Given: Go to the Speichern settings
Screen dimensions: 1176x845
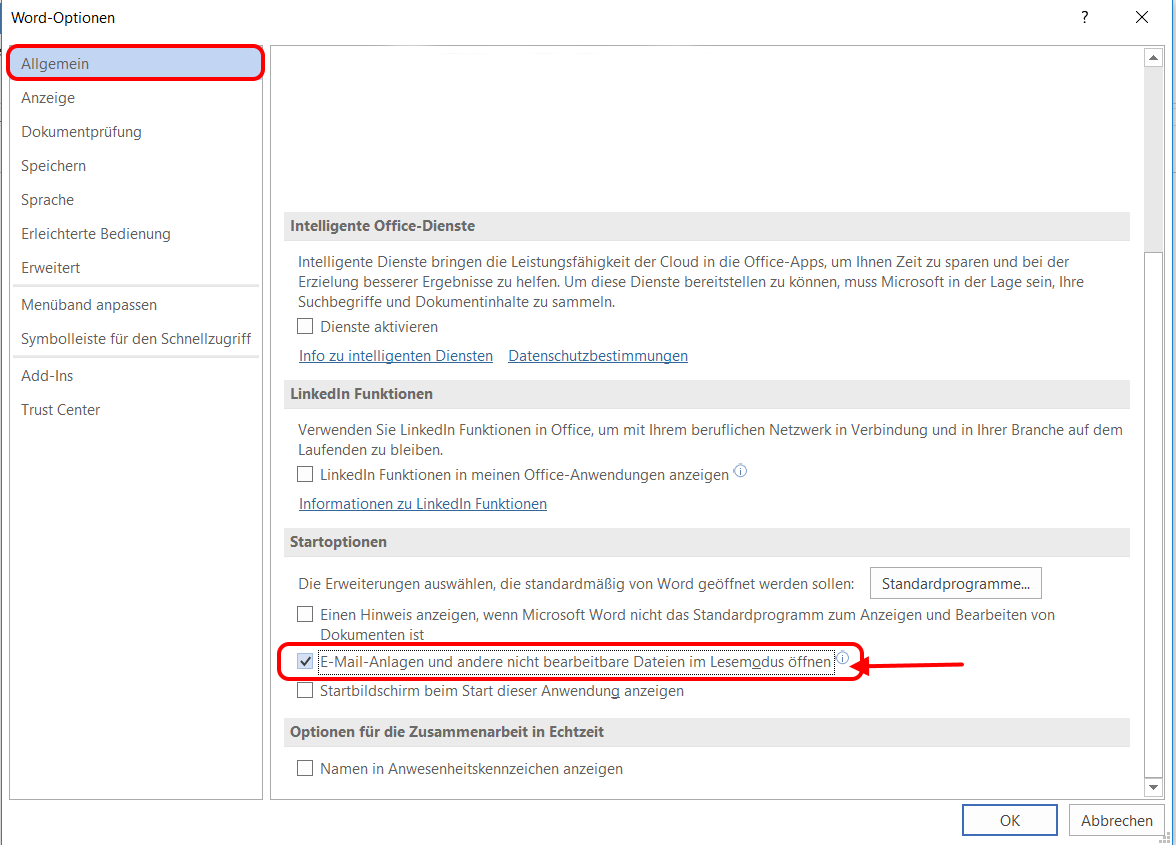Looking at the screenshot, I should [136, 166].
